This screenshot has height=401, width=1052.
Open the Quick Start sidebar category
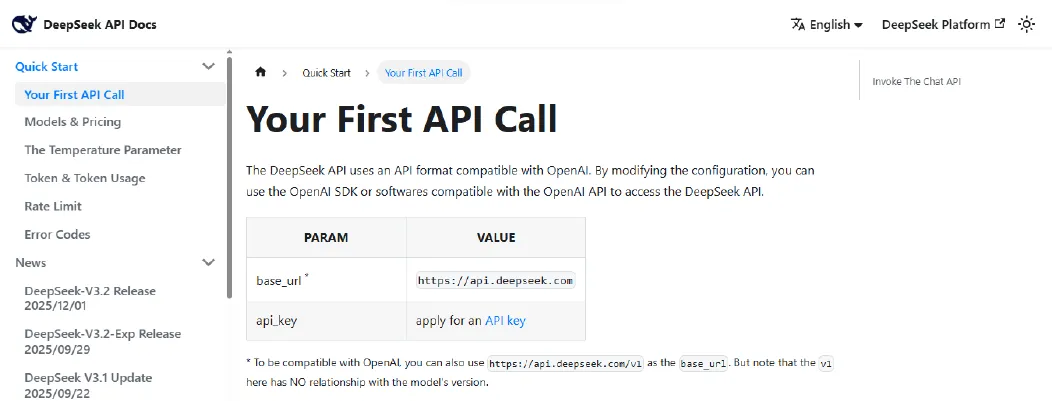47,66
